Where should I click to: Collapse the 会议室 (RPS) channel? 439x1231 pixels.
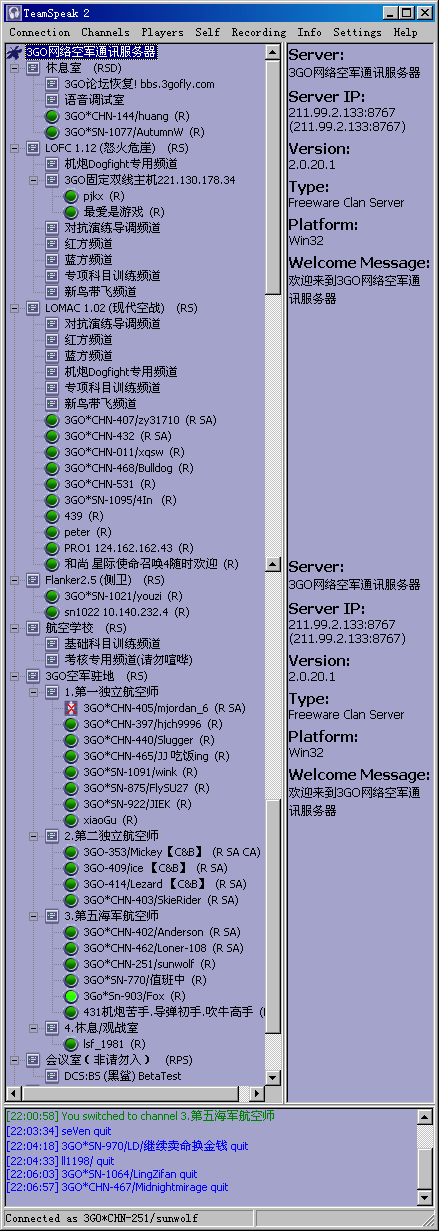coord(14,1060)
